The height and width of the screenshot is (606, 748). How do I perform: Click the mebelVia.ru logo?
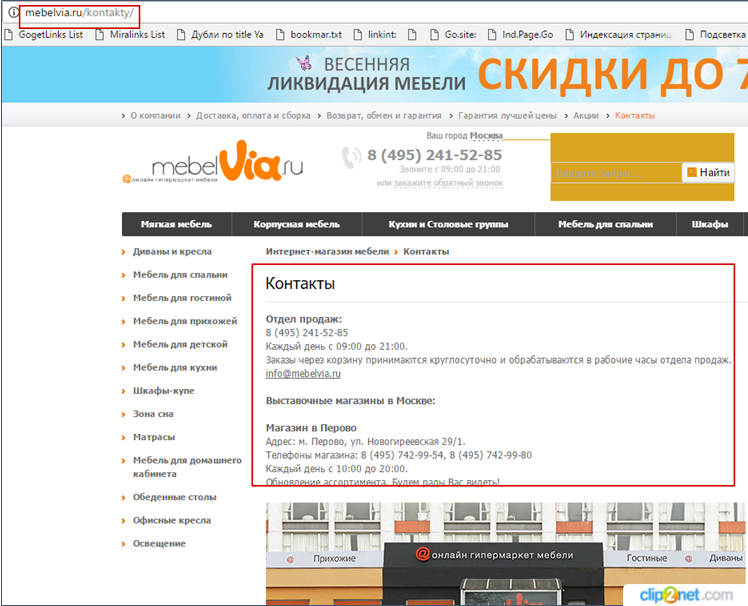pyautogui.click(x=213, y=162)
